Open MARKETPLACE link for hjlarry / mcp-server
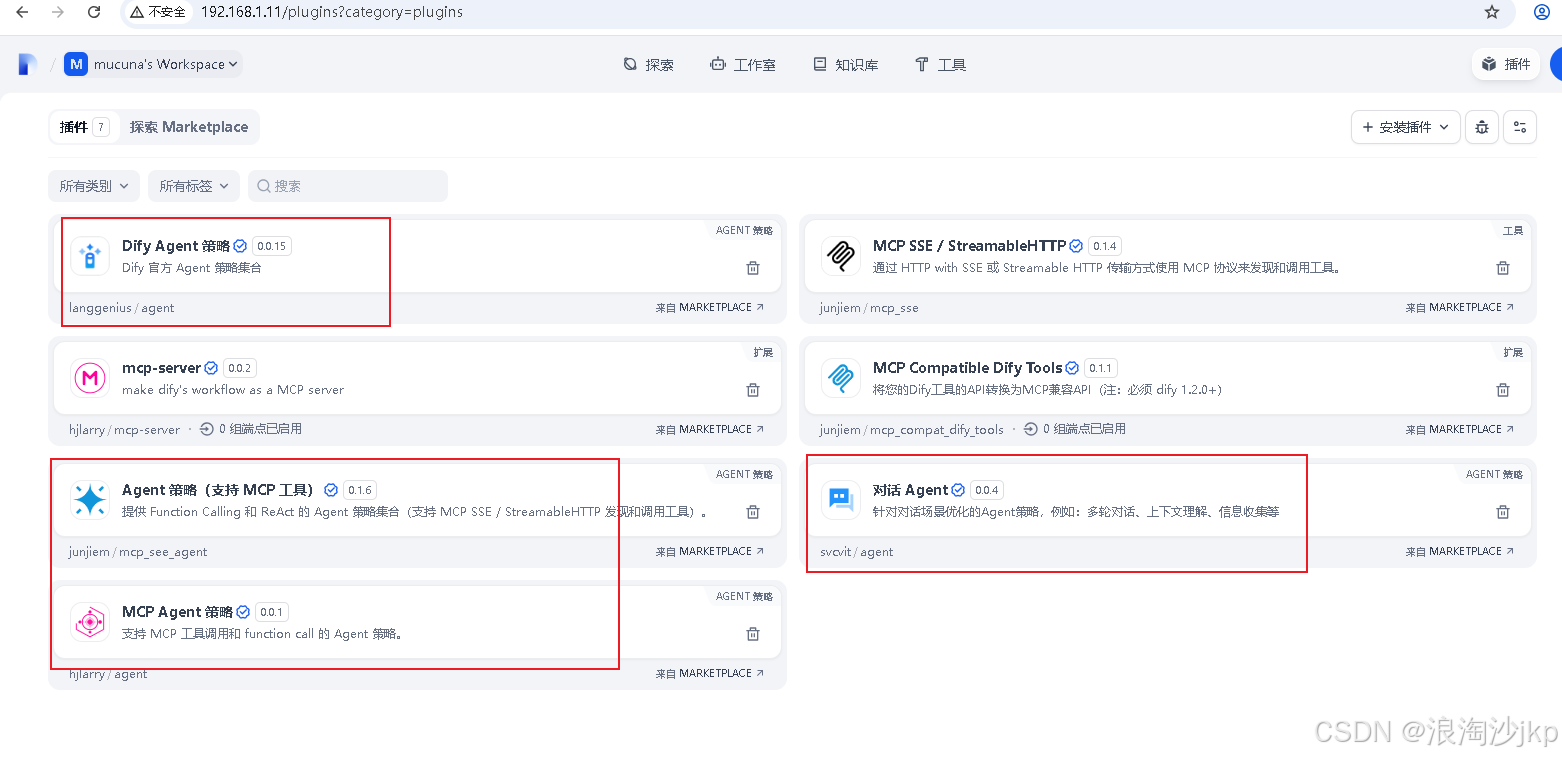Screen dimensions: 1562x759 pos(710,430)
